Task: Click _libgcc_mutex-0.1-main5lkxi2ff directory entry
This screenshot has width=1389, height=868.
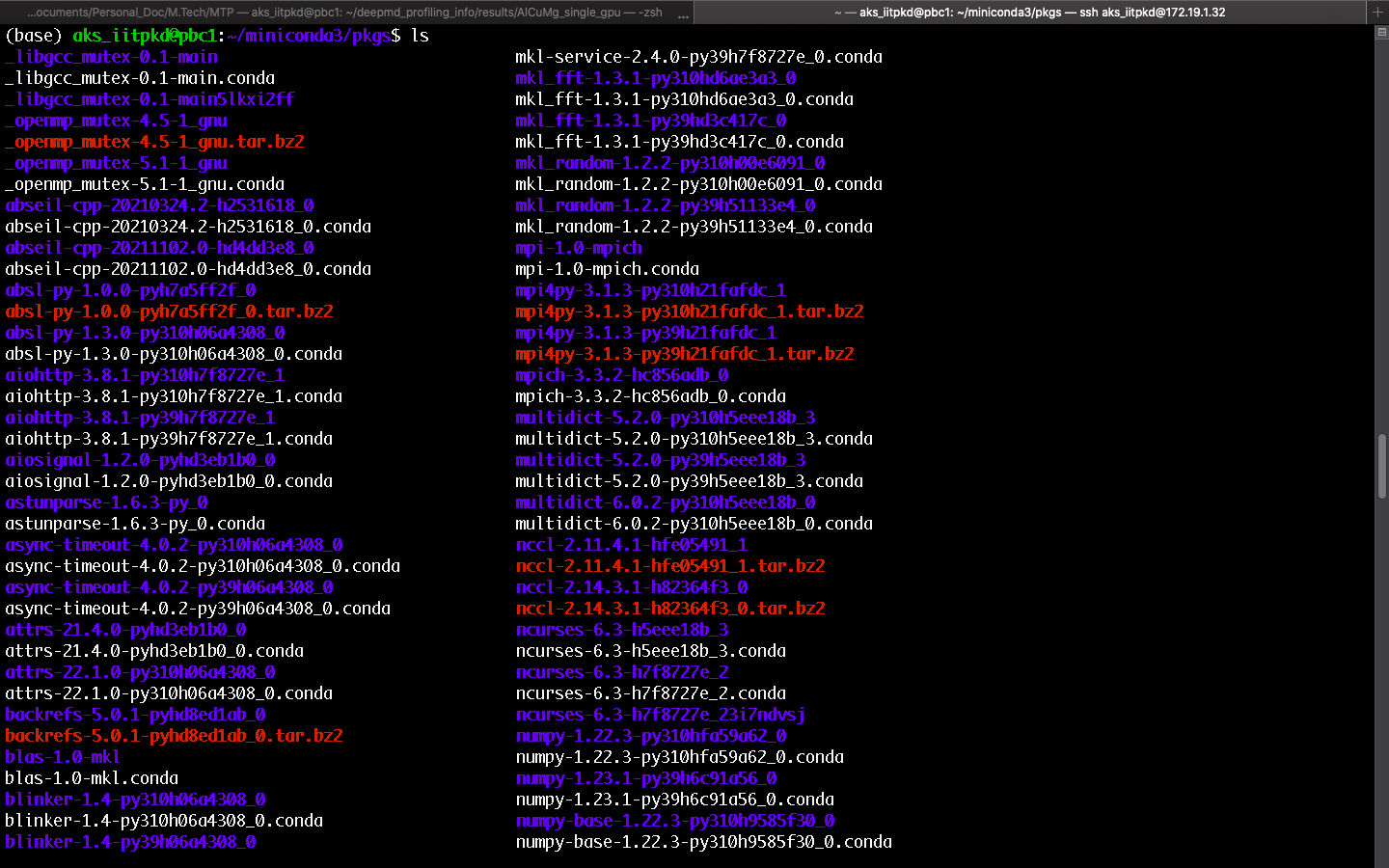Action: 150,99
